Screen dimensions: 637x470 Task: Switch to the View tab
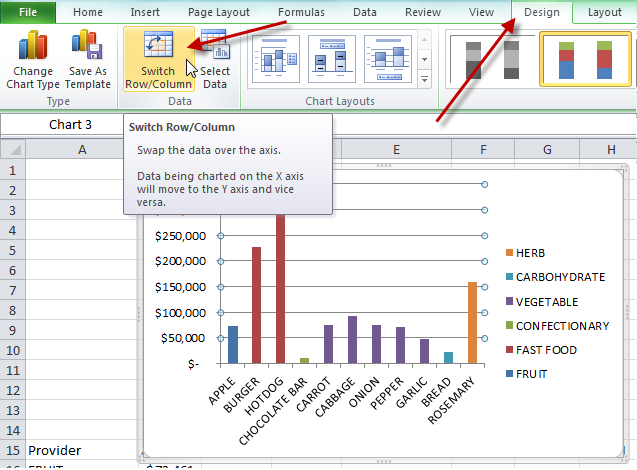pyautogui.click(x=481, y=12)
